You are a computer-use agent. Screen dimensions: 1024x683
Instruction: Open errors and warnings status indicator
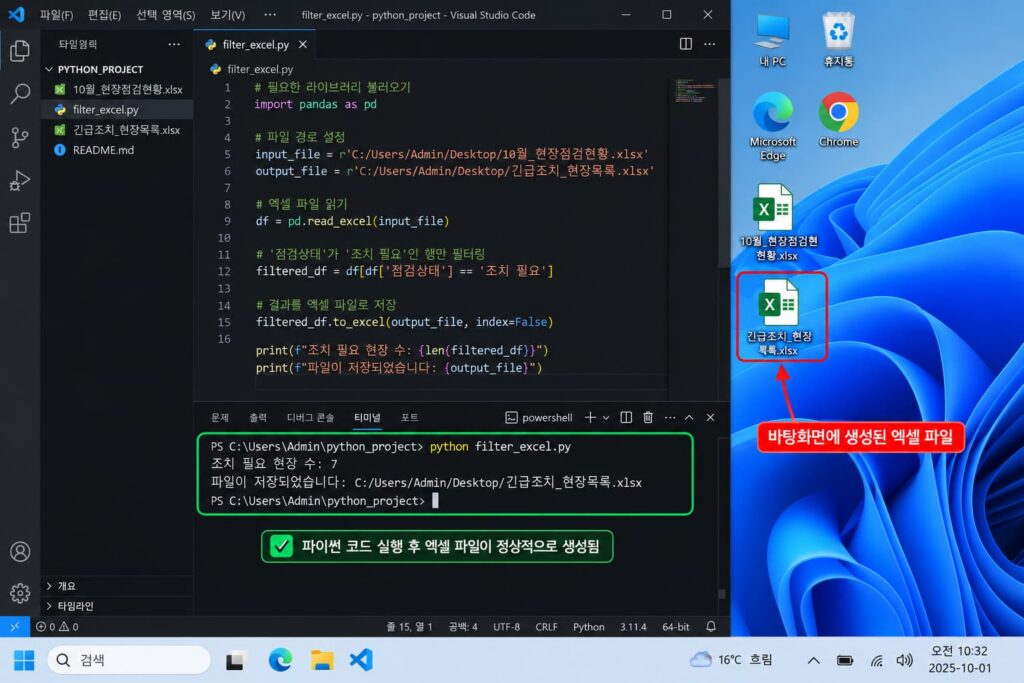tap(57, 627)
